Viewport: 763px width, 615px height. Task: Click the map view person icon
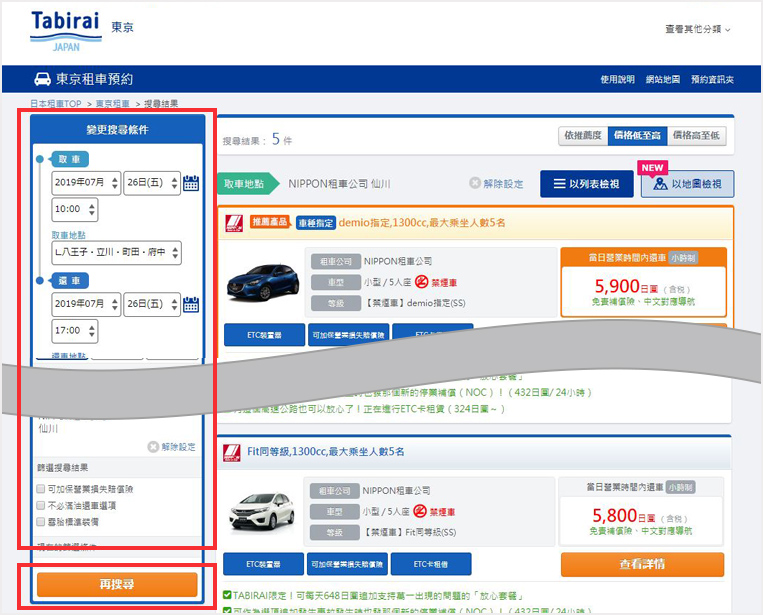tap(660, 184)
